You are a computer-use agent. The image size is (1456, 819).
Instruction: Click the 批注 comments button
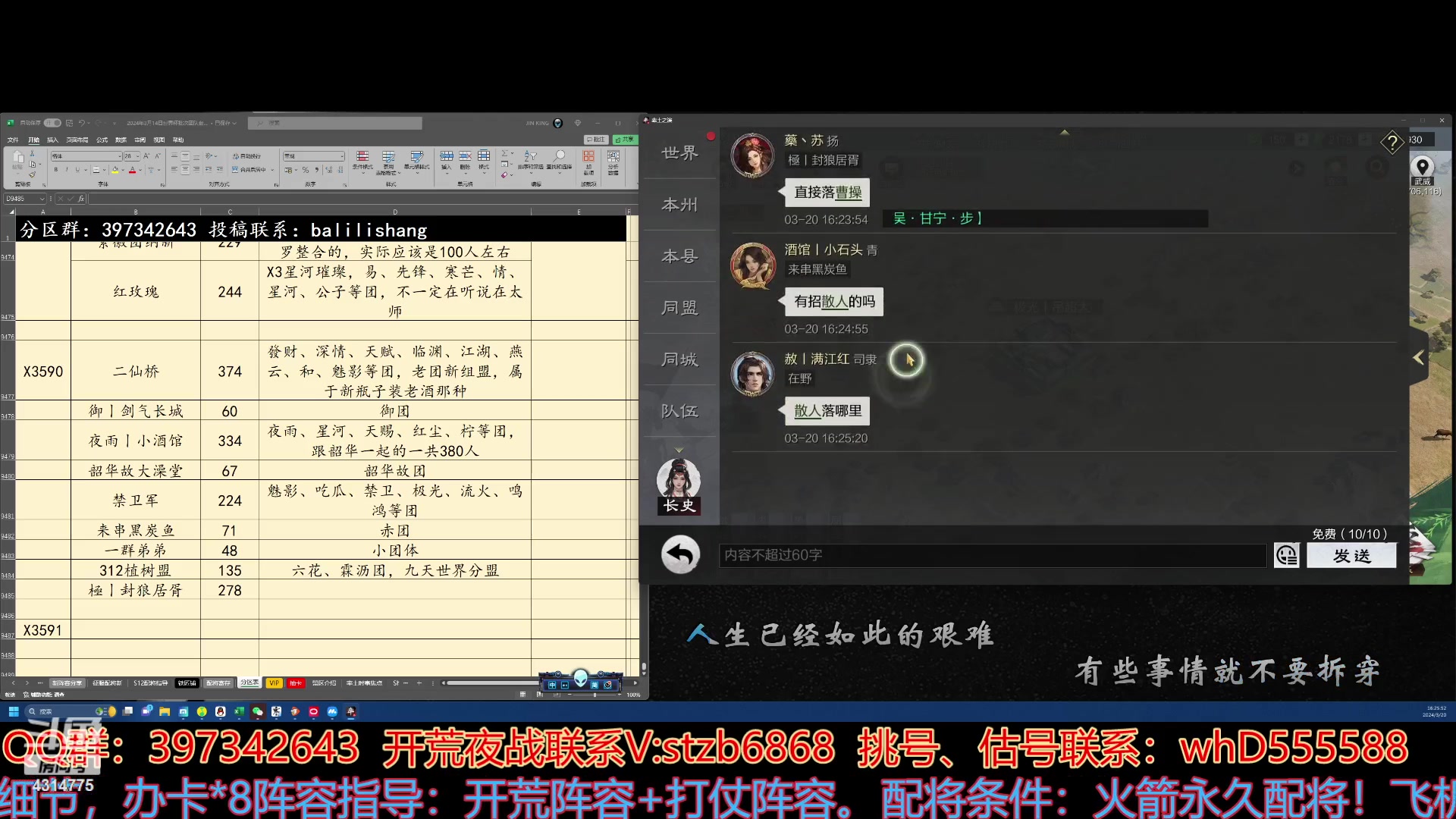pos(597,140)
